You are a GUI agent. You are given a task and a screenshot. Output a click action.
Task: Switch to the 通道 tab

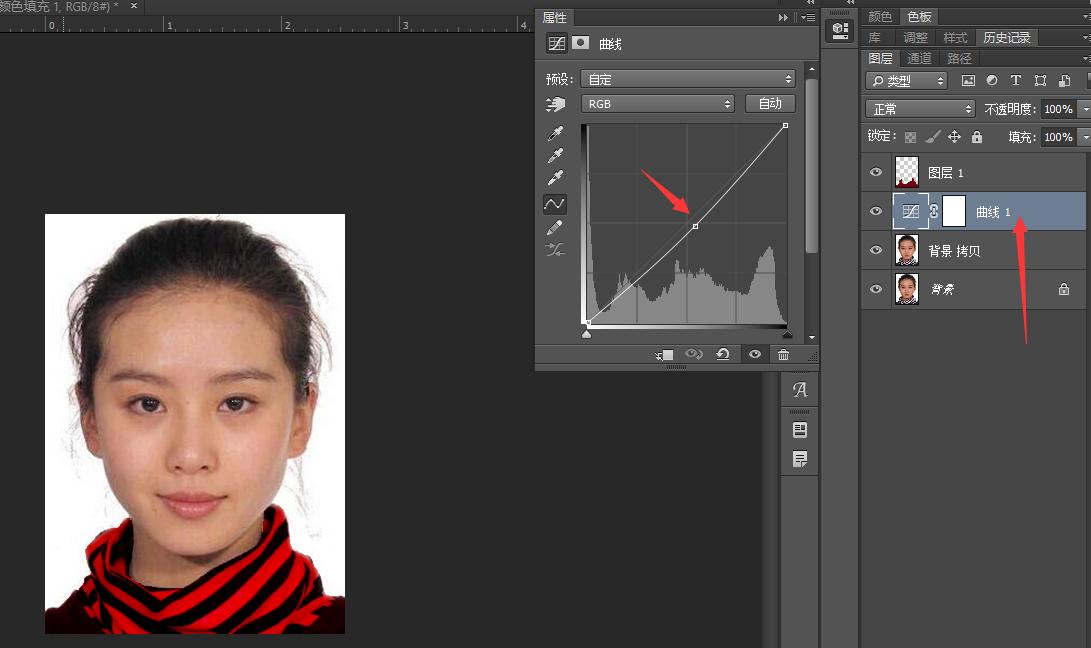[919, 58]
